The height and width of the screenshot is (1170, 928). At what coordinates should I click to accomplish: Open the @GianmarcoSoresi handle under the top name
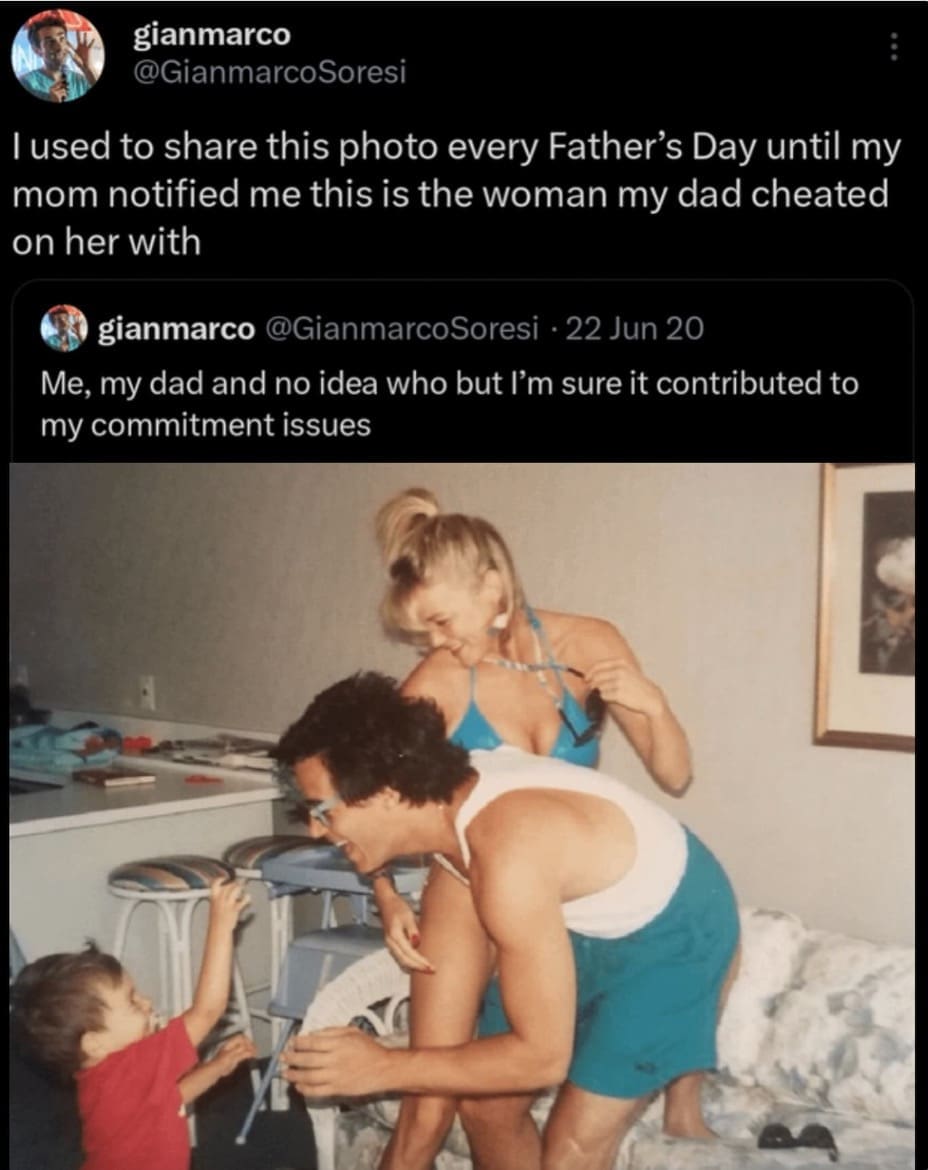(x=269, y=72)
